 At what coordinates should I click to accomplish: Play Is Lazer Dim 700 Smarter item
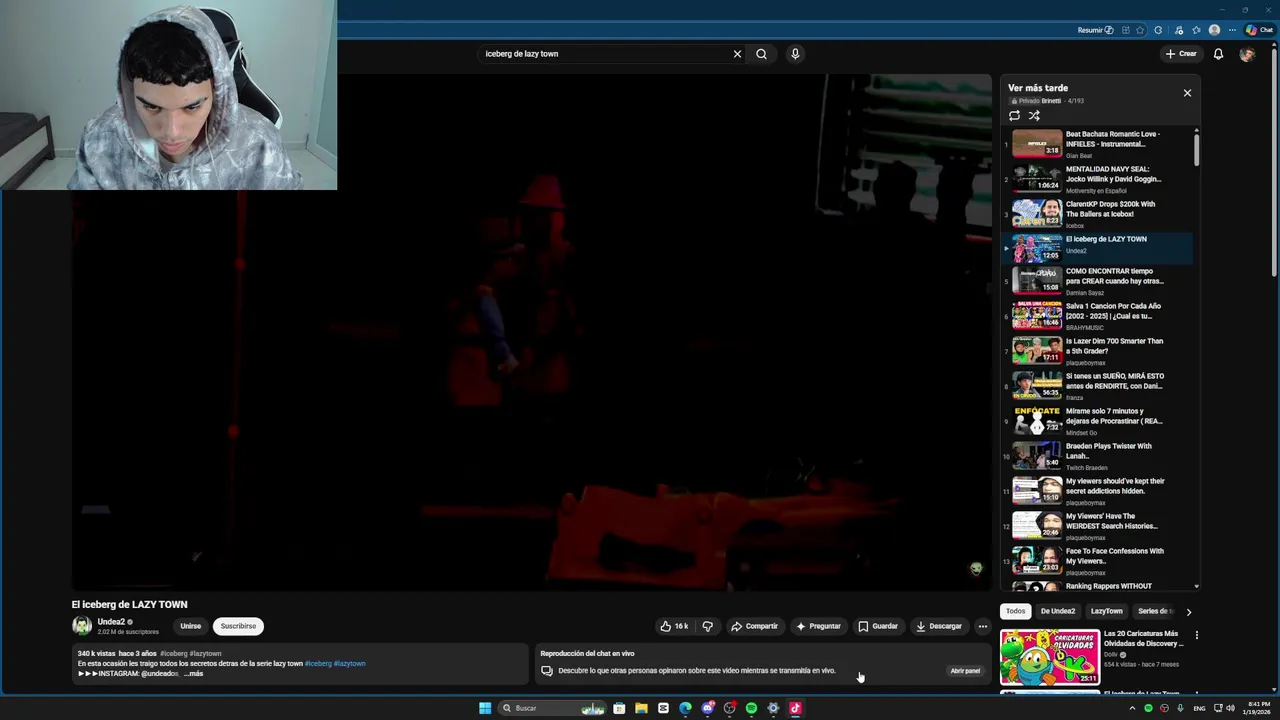[1098, 351]
